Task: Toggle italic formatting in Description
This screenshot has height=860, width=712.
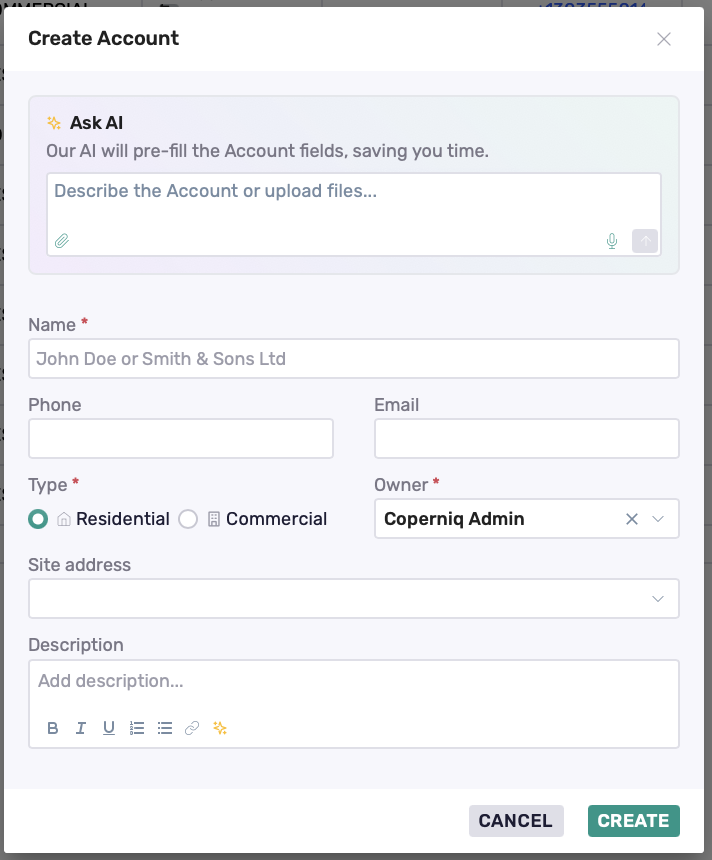Action: (x=81, y=728)
